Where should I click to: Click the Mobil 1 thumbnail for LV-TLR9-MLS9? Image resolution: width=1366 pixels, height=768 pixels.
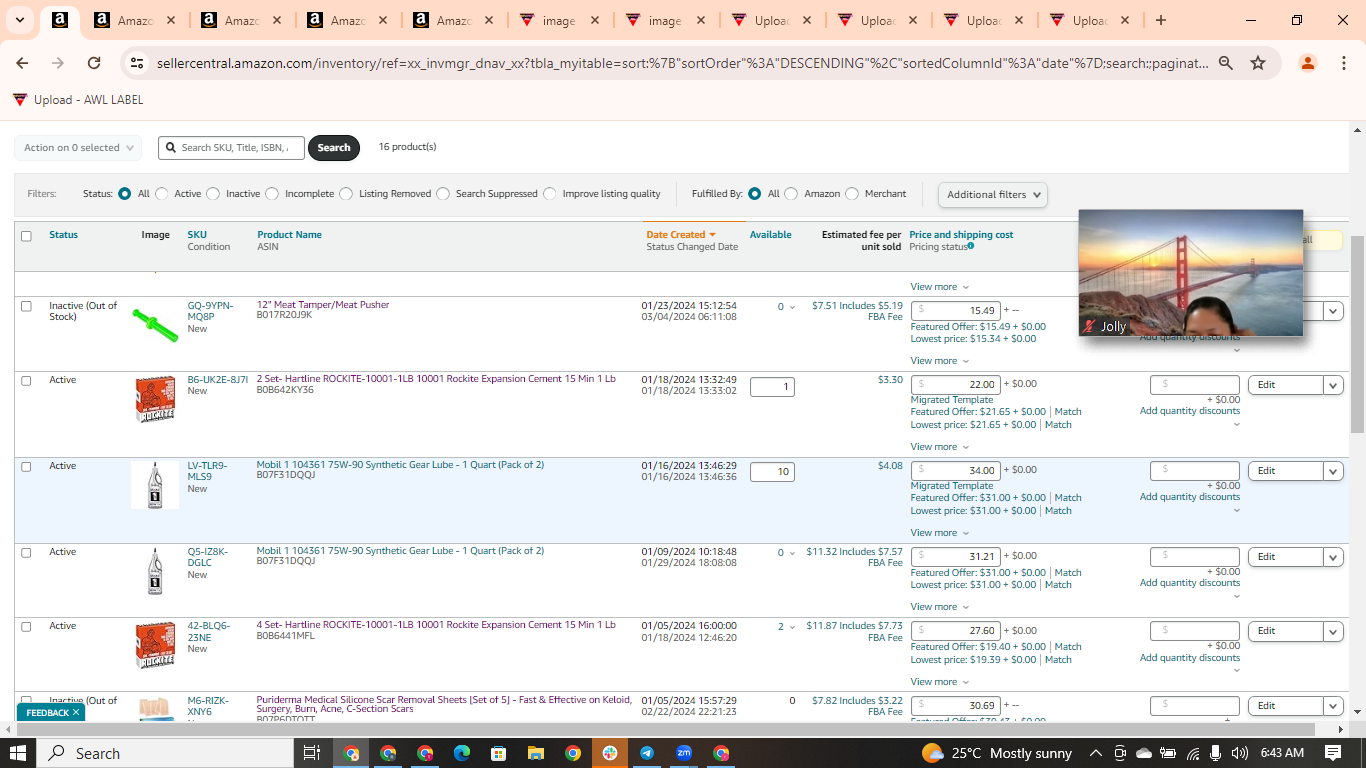tap(155, 485)
